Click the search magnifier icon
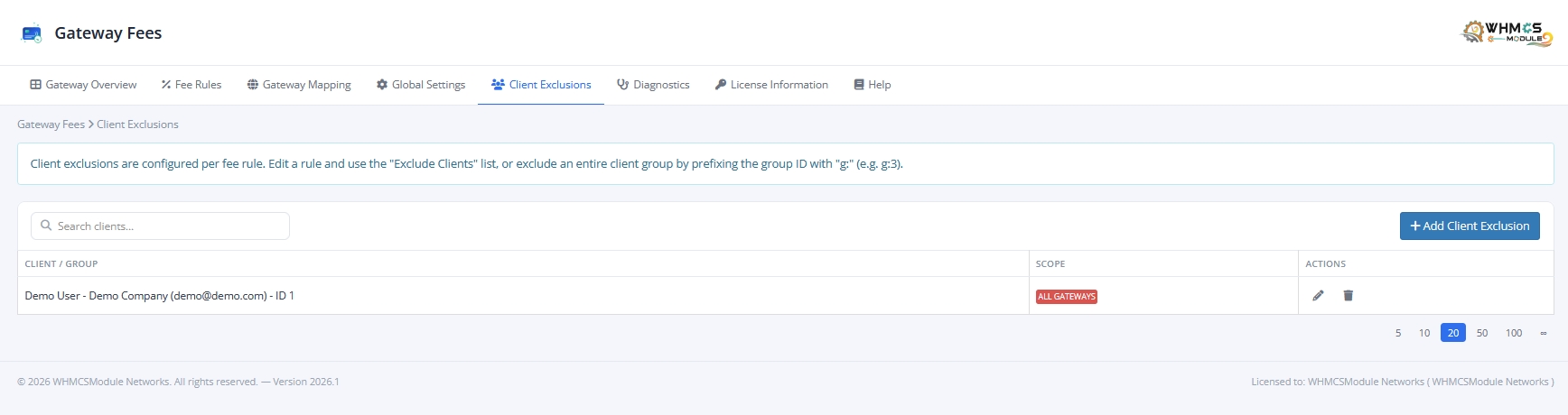Screen dimensions: 1568x415 (x=46, y=226)
